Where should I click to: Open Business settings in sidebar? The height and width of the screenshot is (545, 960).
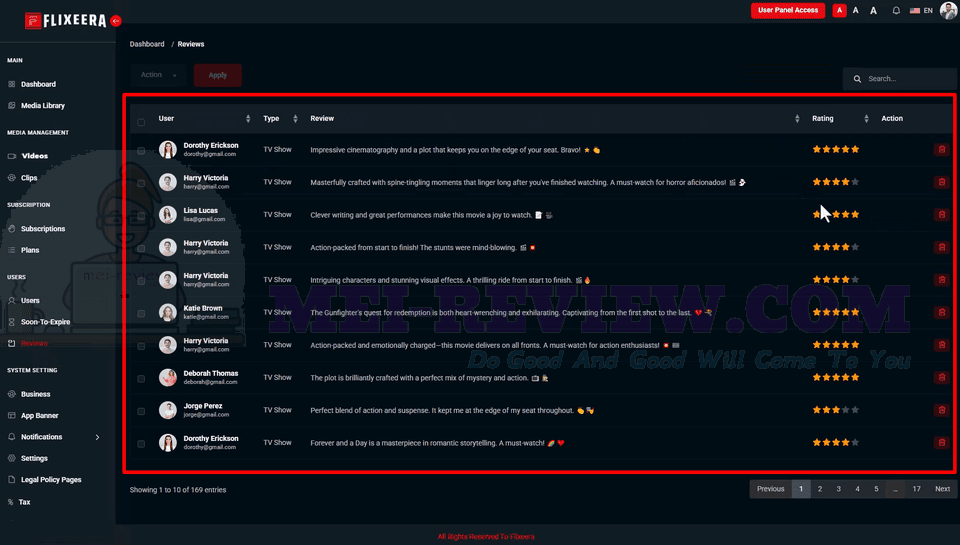[36, 394]
